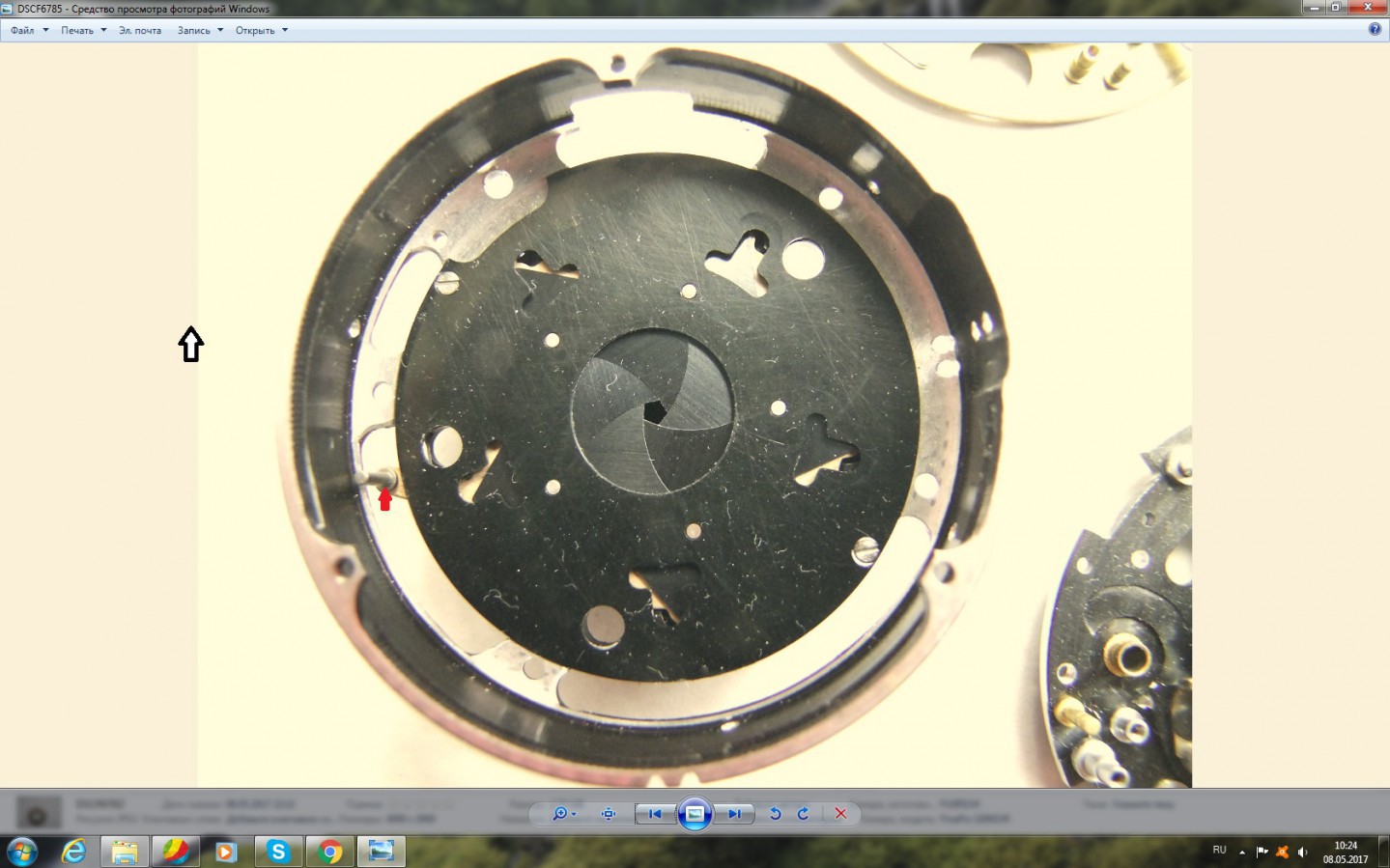The image size is (1390, 868).
Task: Delete the photo with the red X
Action: (840, 814)
